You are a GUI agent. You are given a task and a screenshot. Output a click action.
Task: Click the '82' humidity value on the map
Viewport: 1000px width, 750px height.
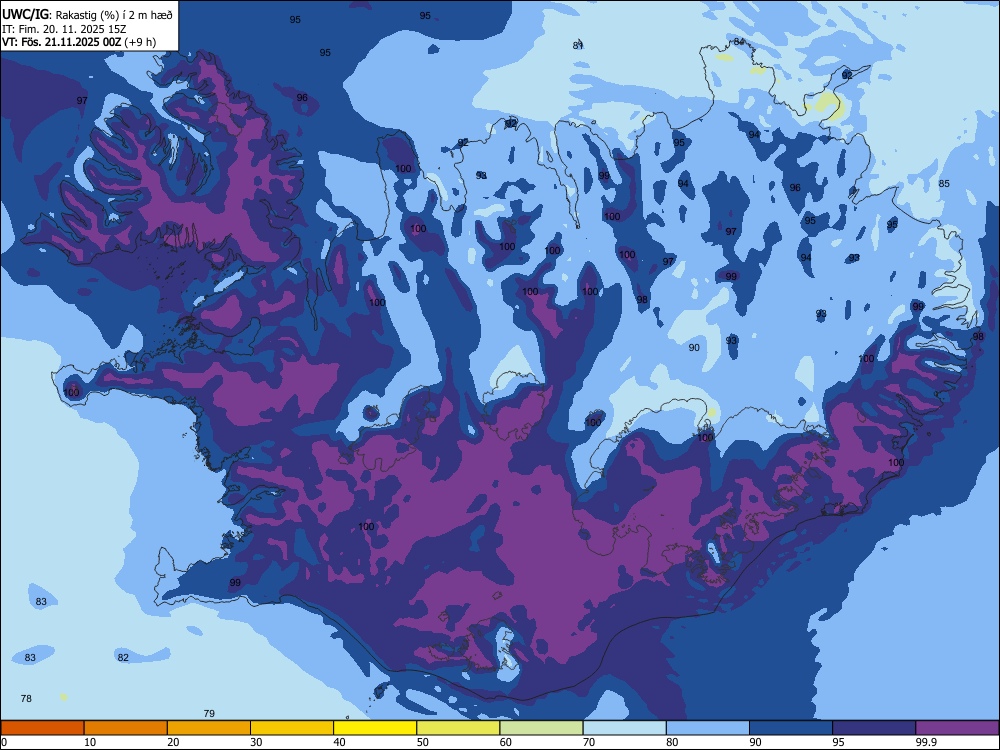[123, 658]
